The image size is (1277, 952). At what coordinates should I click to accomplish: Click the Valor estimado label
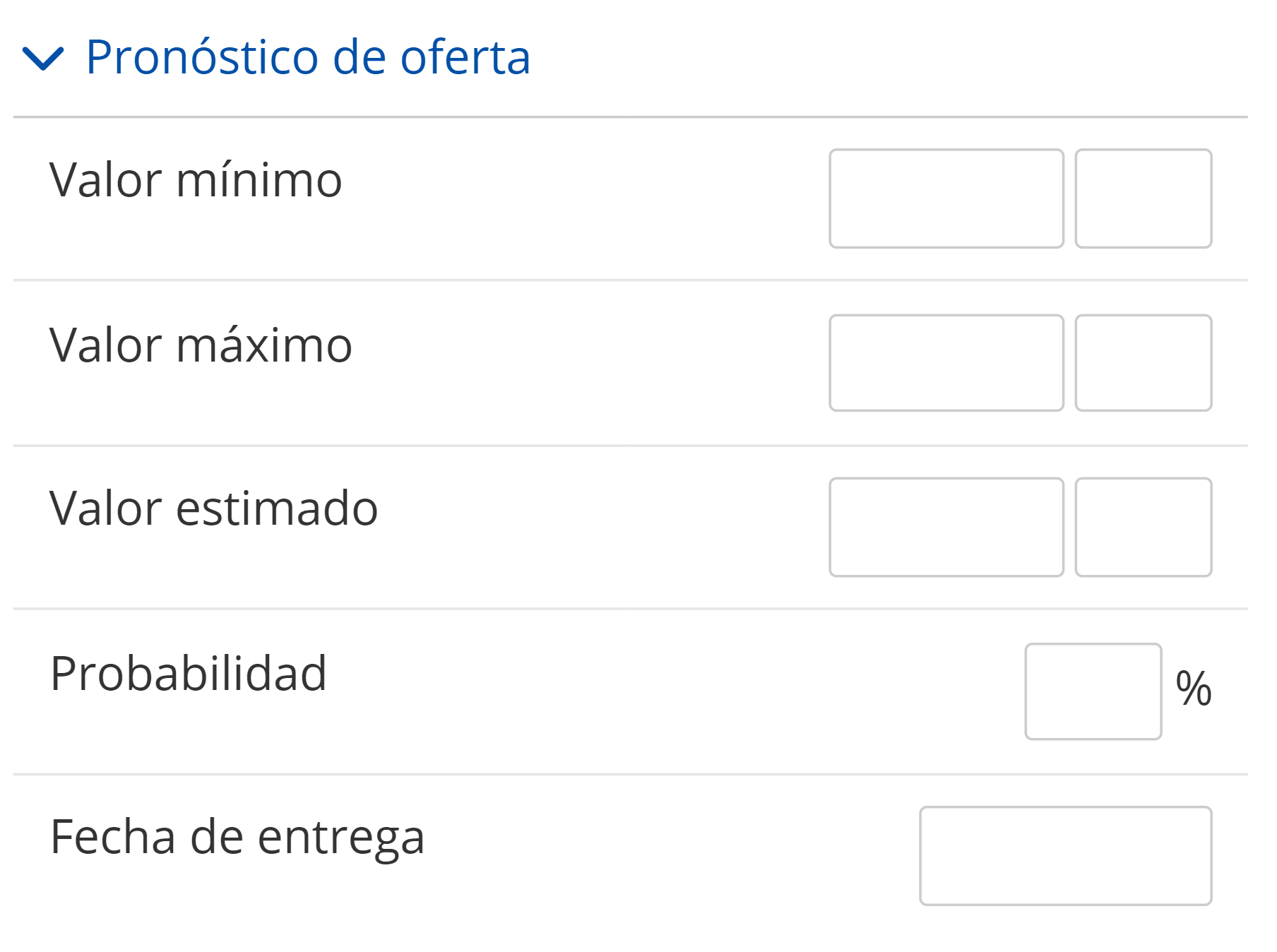(x=213, y=508)
